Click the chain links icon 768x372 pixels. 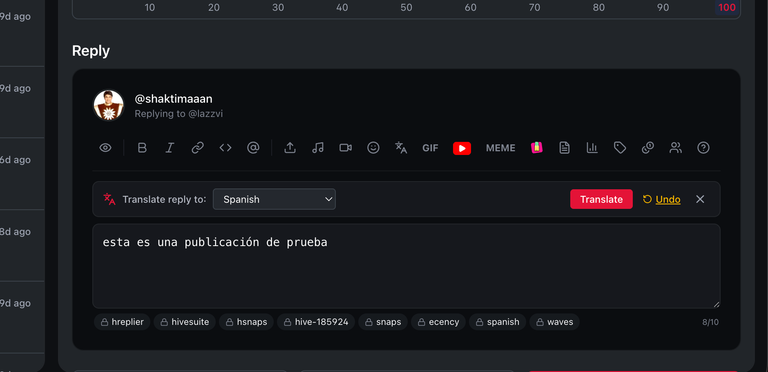tap(648, 148)
